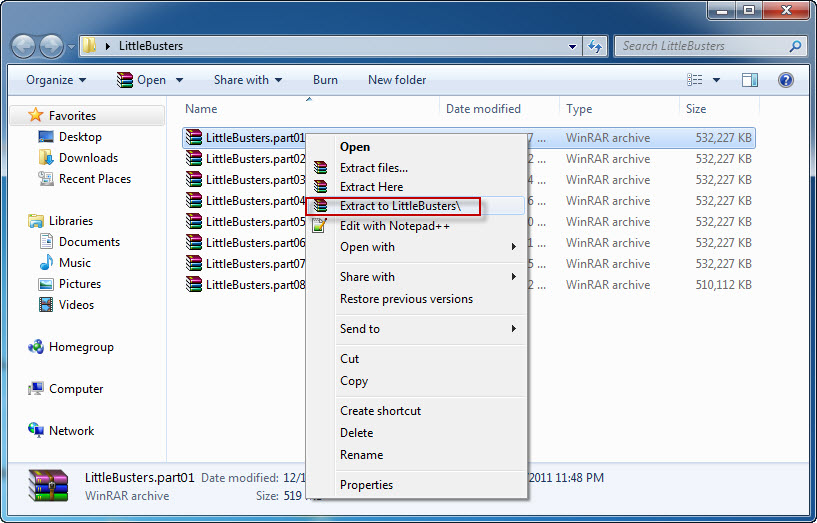This screenshot has height=523, width=817.
Task: Select LittleBusters.part02 archive icon
Action: (193, 158)
